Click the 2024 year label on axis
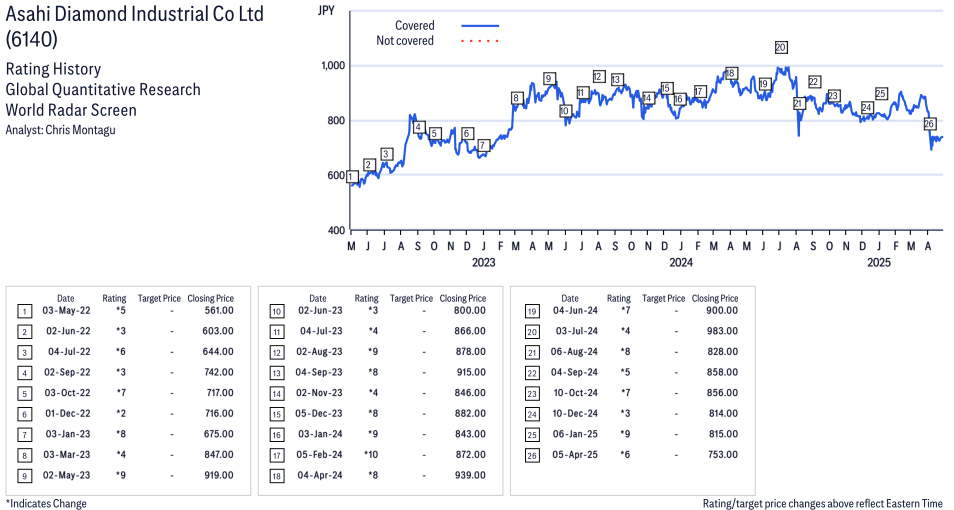 (681, 262)
